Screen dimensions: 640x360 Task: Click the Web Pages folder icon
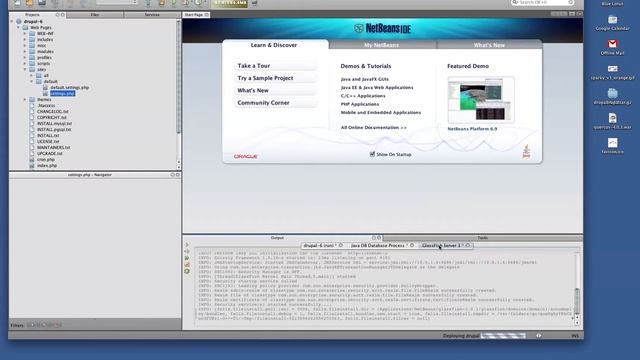click(25, 27)
